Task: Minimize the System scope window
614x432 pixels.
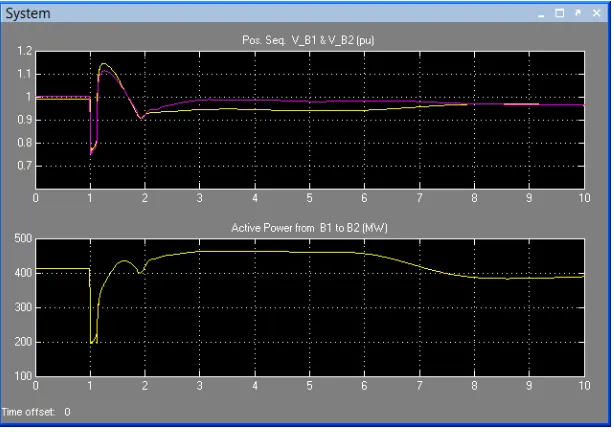Action: [541, 14]
